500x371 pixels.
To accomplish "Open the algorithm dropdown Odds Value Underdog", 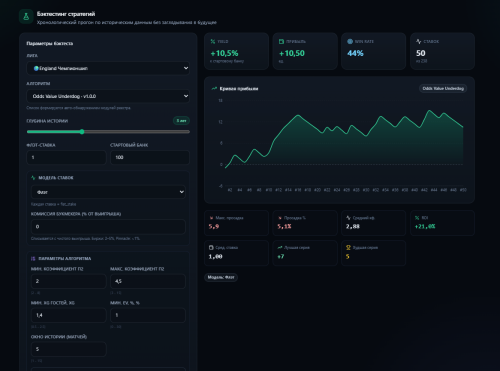I will 108,96.
